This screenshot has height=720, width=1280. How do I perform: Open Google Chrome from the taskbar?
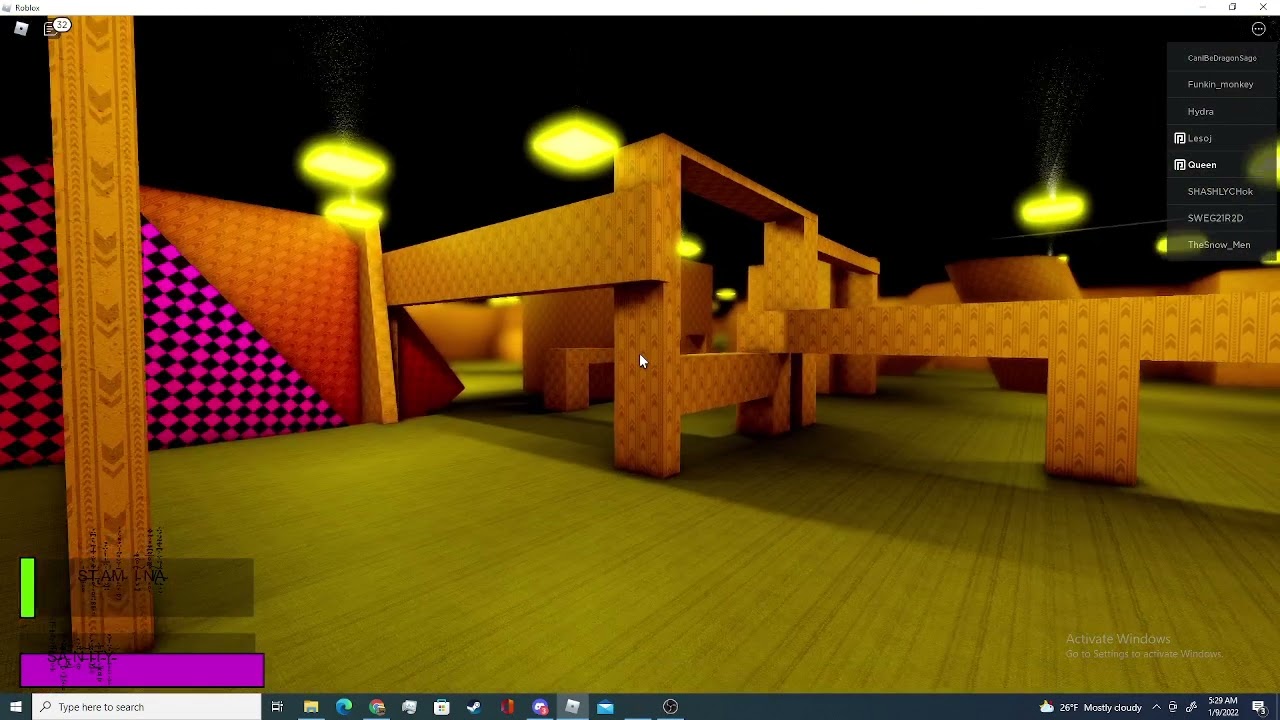(x=377, y=707)
